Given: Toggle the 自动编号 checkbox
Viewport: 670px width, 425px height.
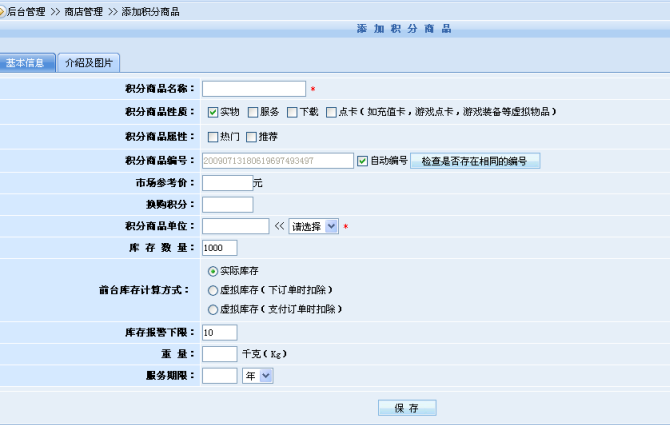Looking at the screenshot, I should (x=363, y=160).
